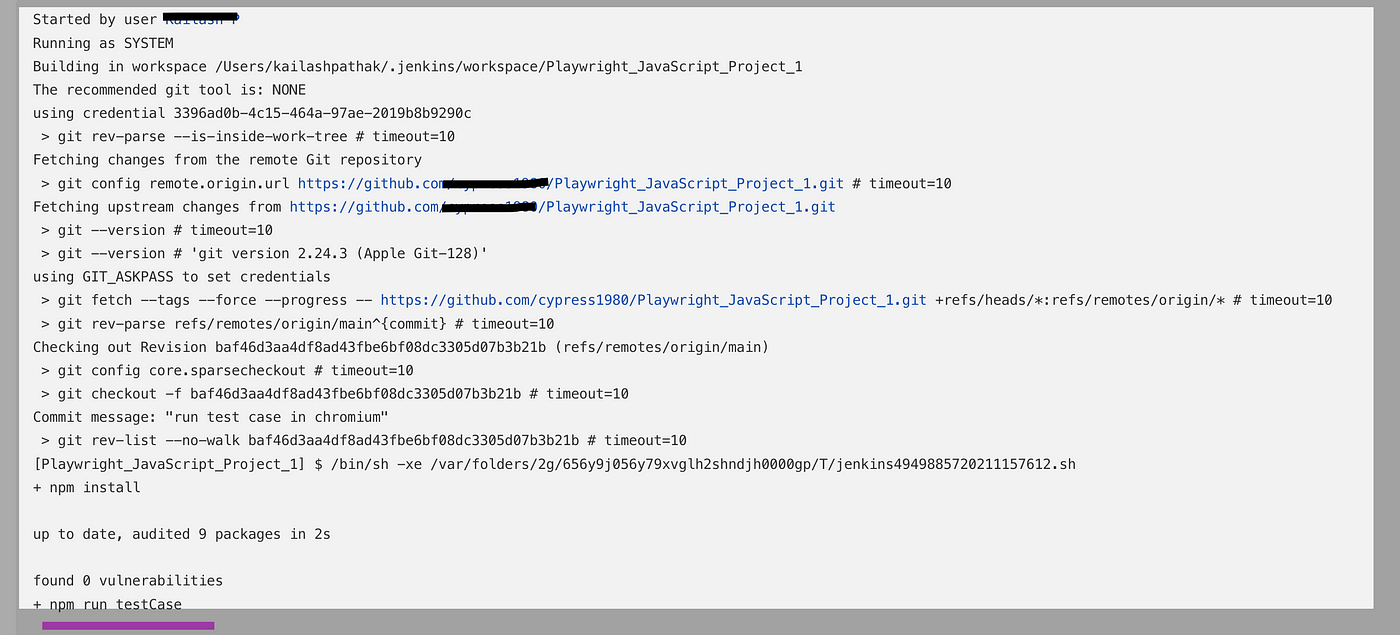
Task: Click the Running as SYSTEM line
Action: tap(103, 43)
